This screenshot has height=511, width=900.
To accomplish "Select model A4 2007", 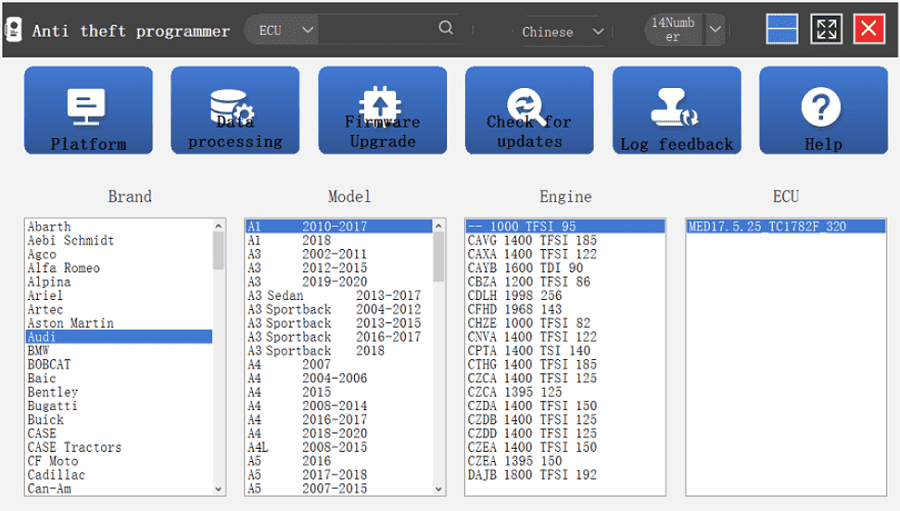I will pyautogui.click(x=339, y=365).
